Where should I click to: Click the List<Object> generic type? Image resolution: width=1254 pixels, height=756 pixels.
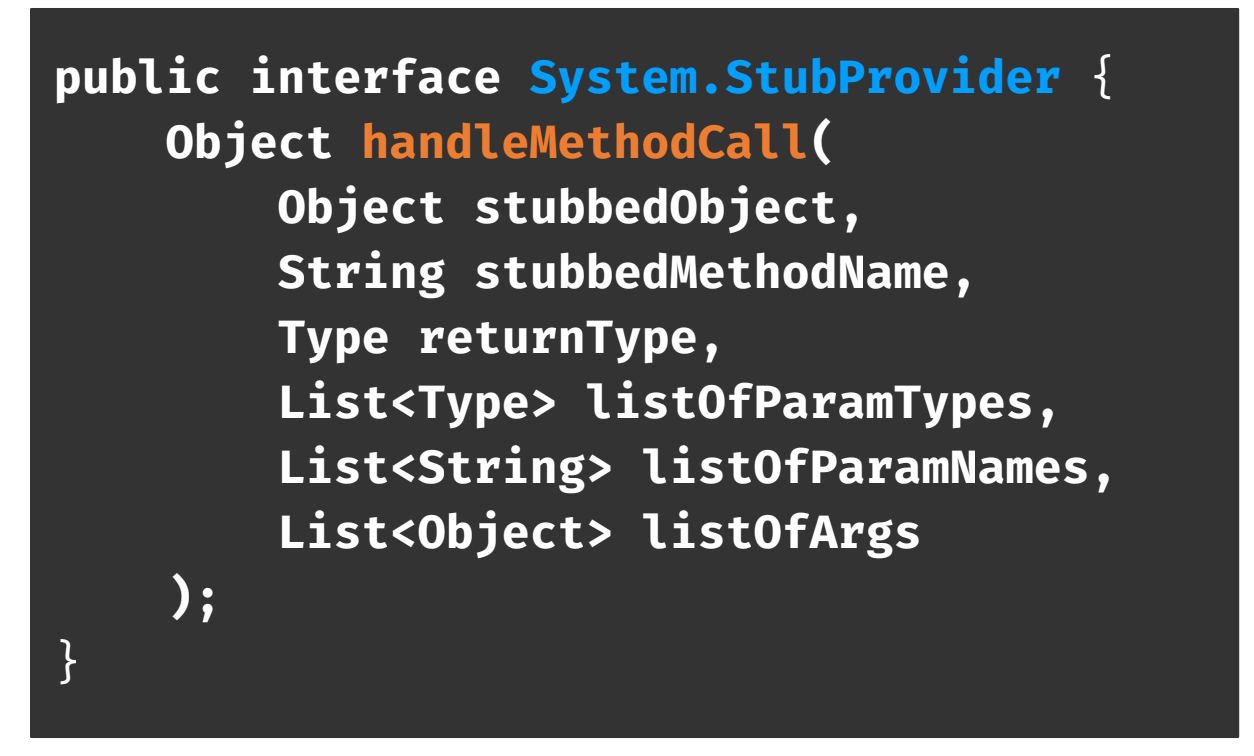(444, 534)
